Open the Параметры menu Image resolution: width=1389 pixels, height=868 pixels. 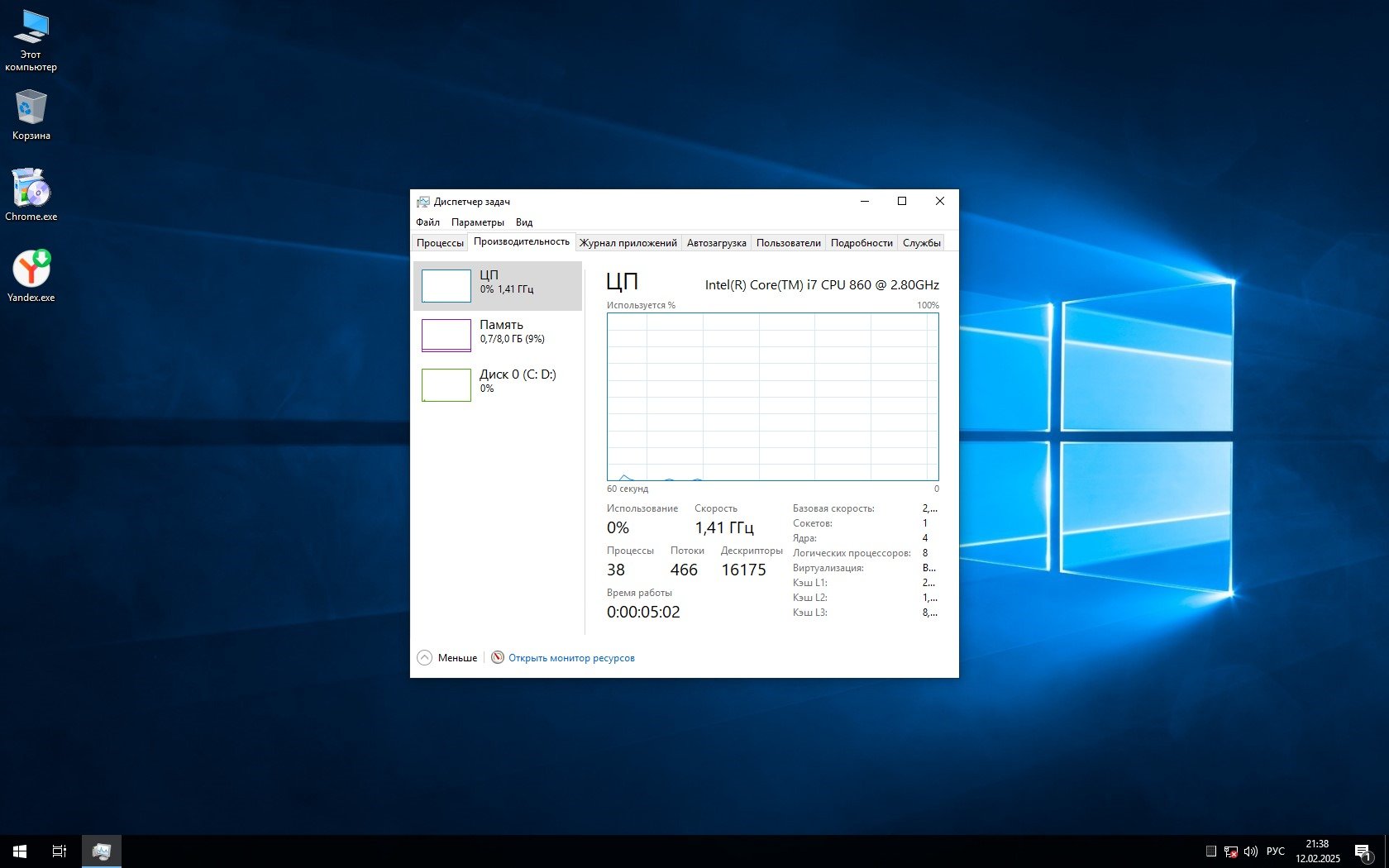(x=477, y=222)
